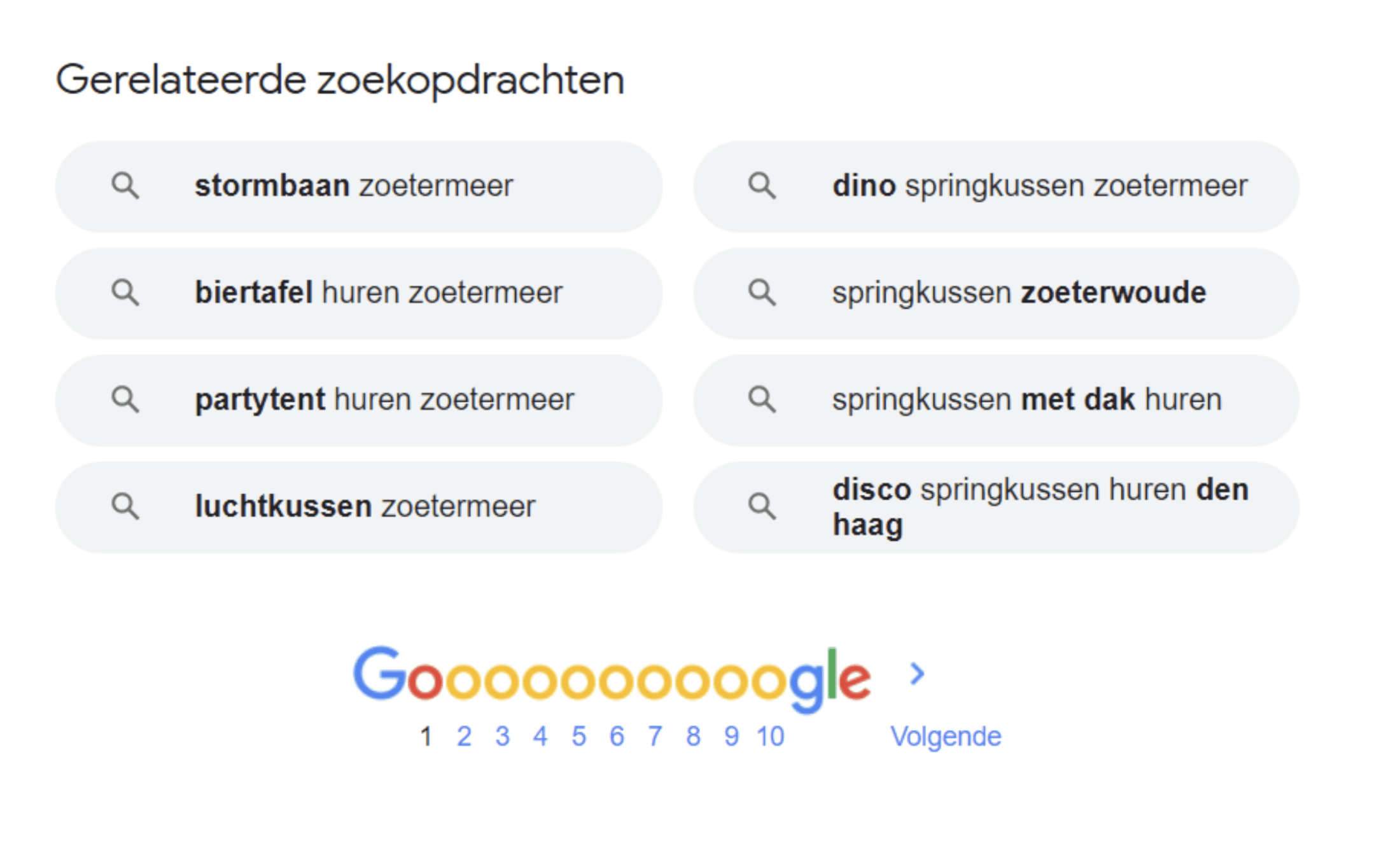Click magnifier icon next to luchtkussen zoetermeer
Screen dimensions: 1400x851
(125, 507)
